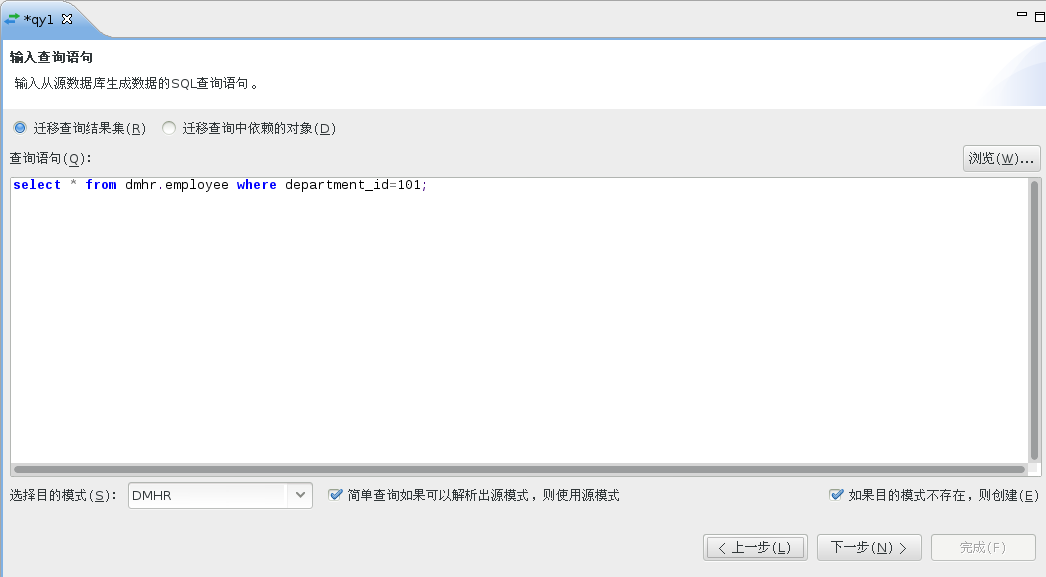Click the horizontal scrollbar of query box

pyautogui.click(x=519, y=470)
